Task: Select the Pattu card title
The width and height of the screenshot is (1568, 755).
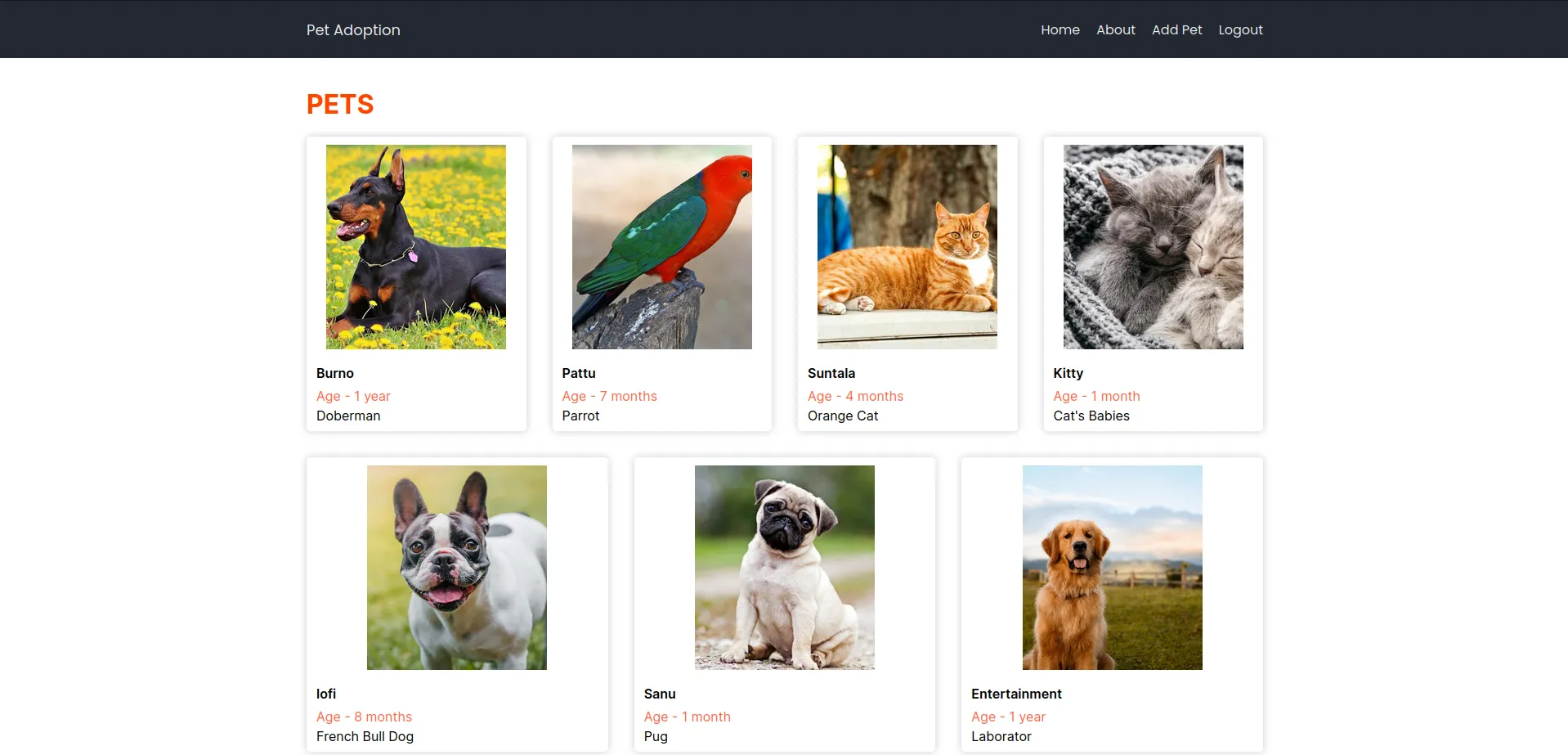Action: click(x=579, y=373)
